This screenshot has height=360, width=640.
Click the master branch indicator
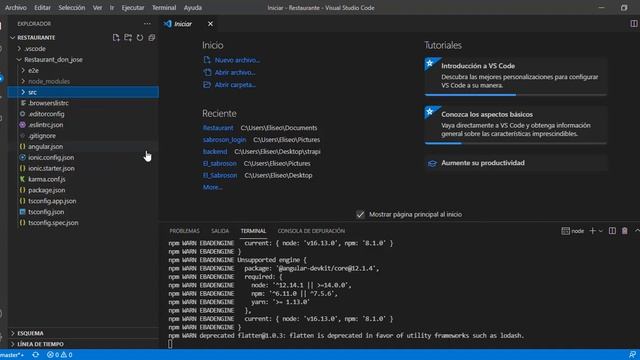point(12,355)
